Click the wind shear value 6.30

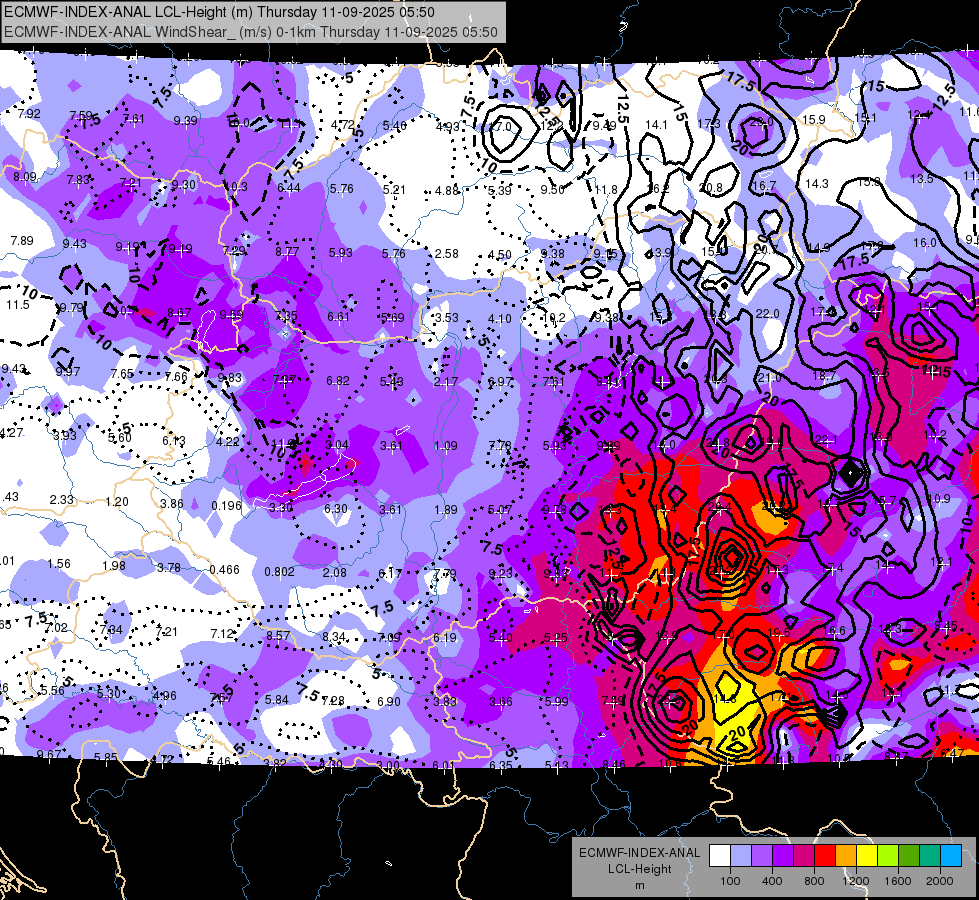[x=336, y=508]
